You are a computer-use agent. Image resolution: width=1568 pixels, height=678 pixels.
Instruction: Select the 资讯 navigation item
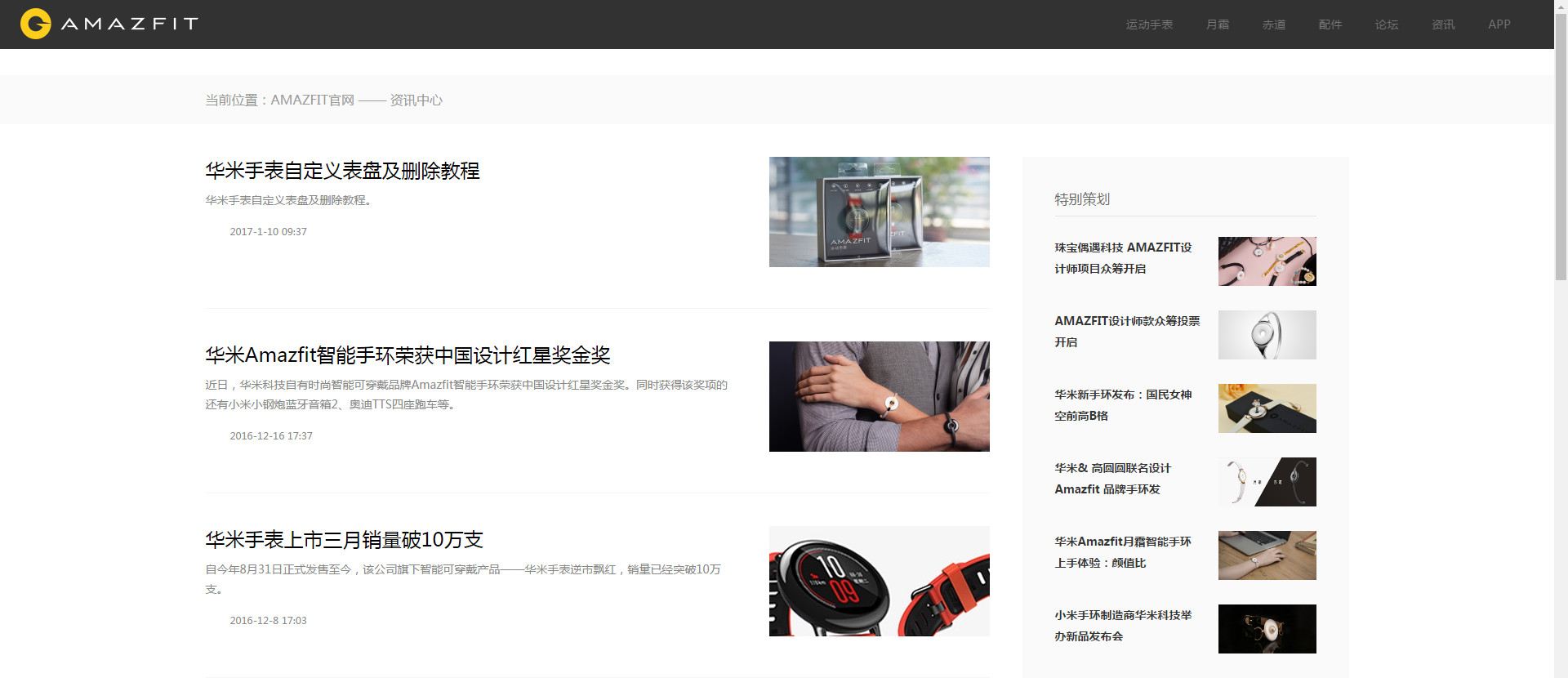coord(1443,25)
